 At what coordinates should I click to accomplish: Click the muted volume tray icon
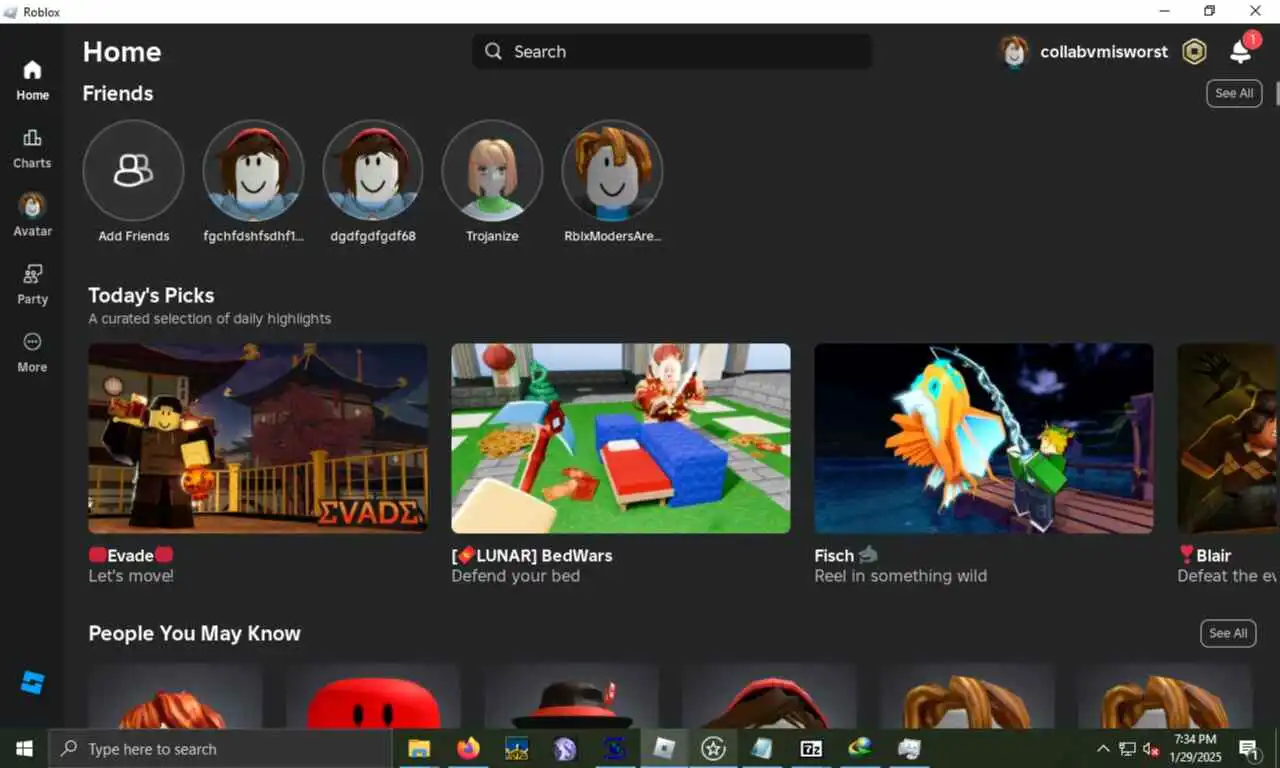point(1151,748)
